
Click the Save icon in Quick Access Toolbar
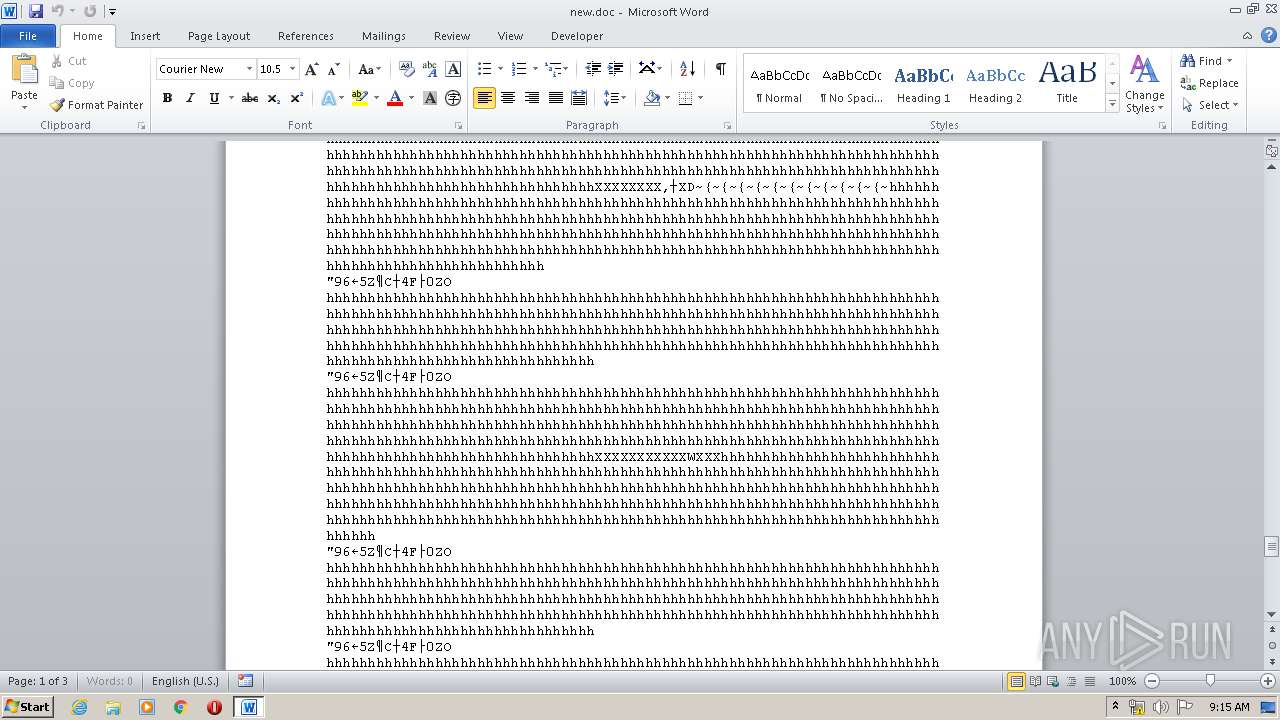pos(36,11)
